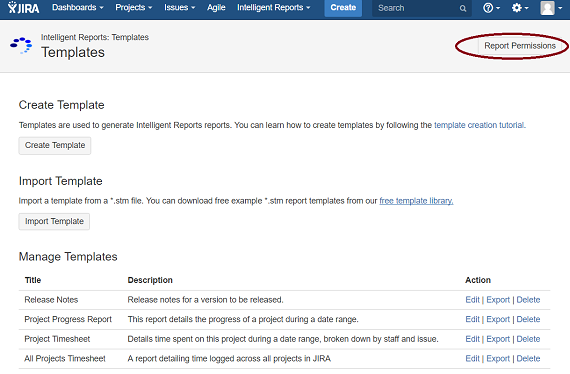The height and width of the screenshot is (374, 570).
Task: Delete the All Projects Timesheet template
Action: [x=528, y=359]
